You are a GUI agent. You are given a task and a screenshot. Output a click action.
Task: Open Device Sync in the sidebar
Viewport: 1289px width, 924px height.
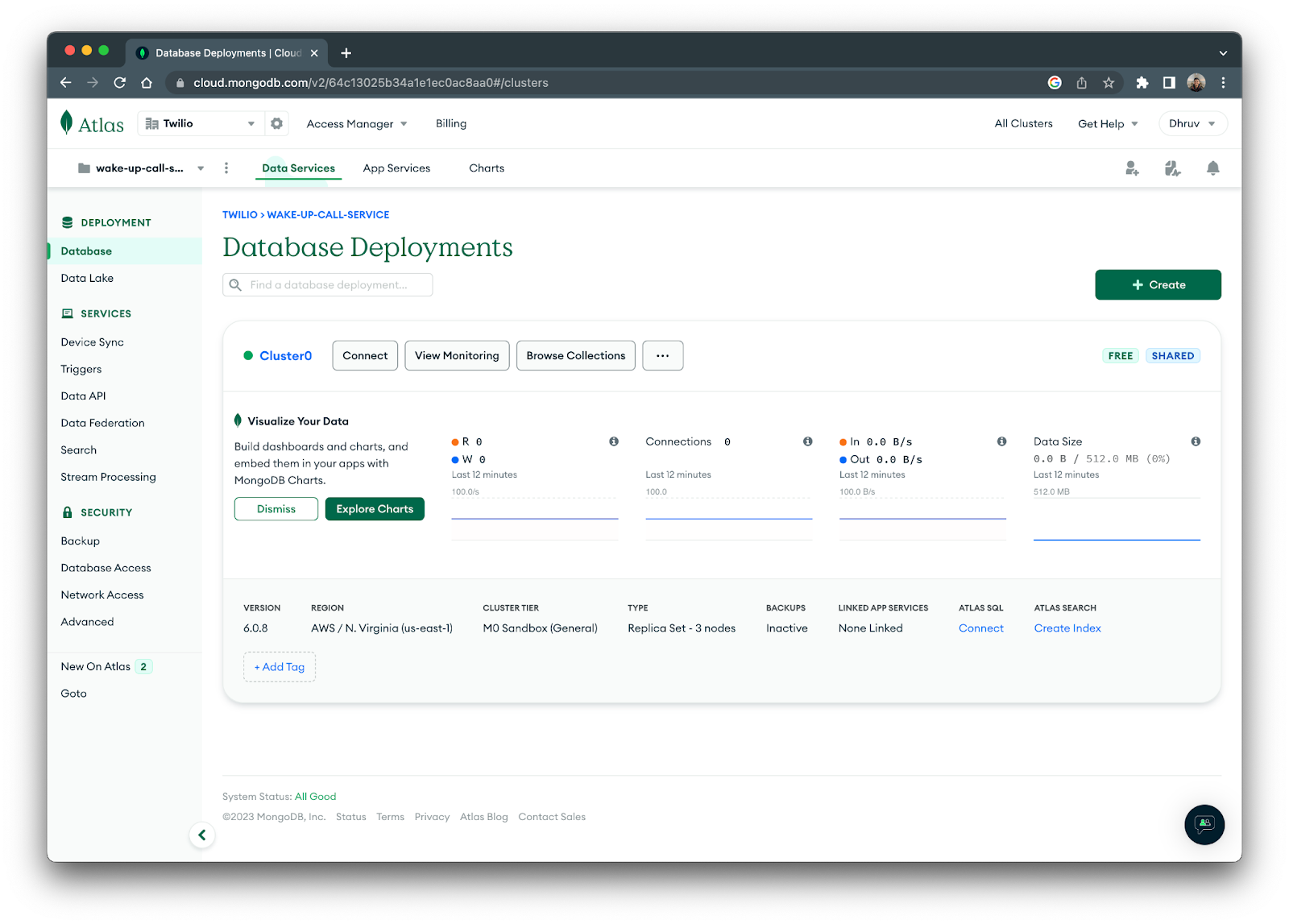click(92, 342)
